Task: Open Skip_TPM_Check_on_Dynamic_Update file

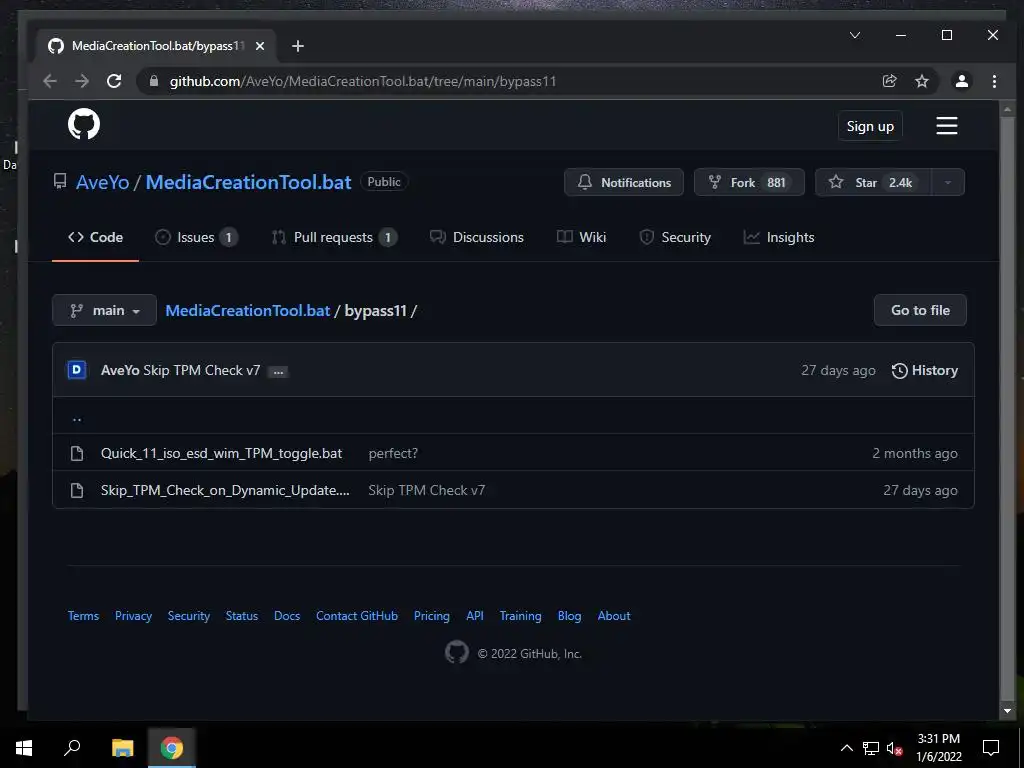Action: click(225, 490)
